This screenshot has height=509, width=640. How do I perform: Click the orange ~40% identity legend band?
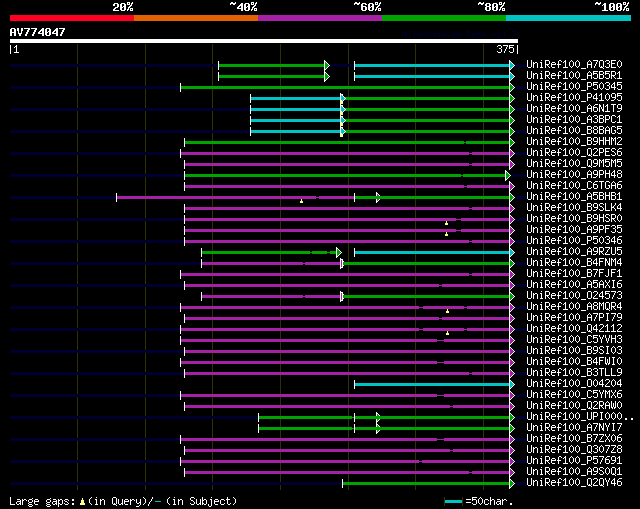pos(196,18)
